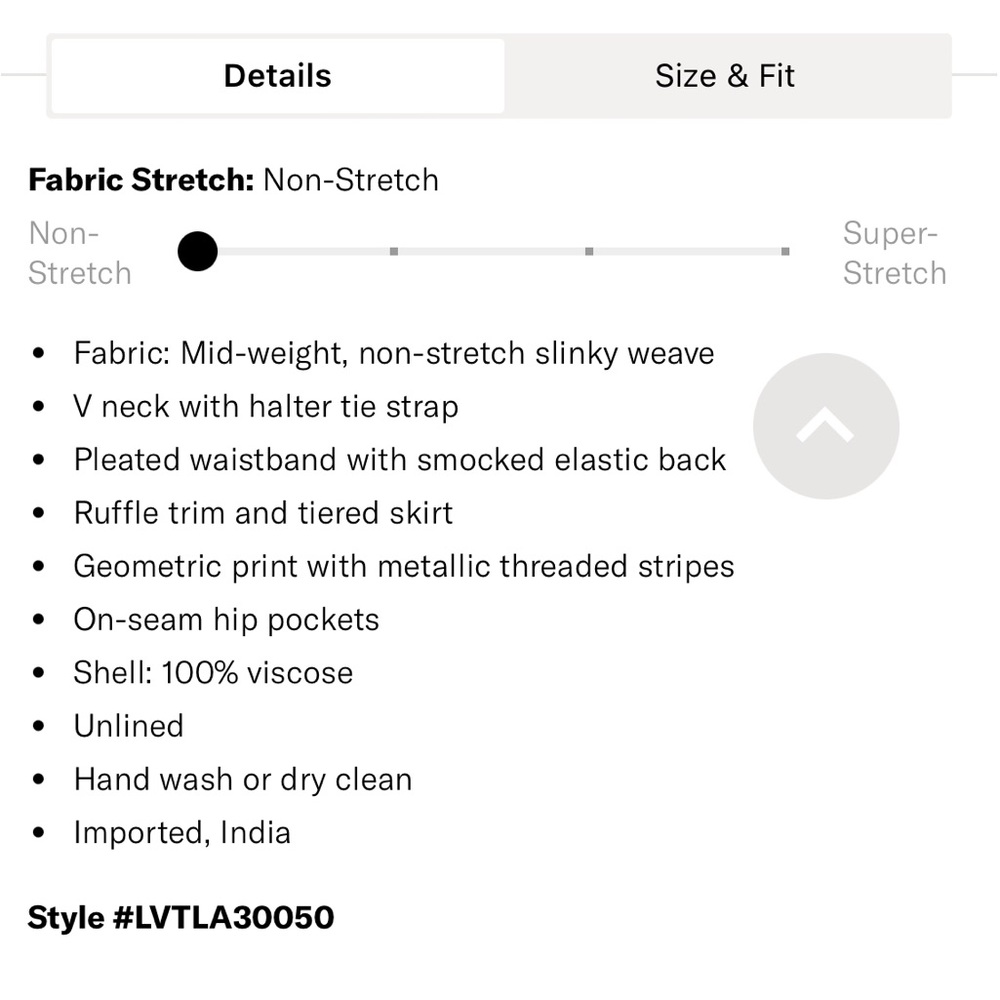The image size is (1000, 1000).
Task: Click 'Geometric print with metallic threaded stripes'
Action: [x=404, y=566]
